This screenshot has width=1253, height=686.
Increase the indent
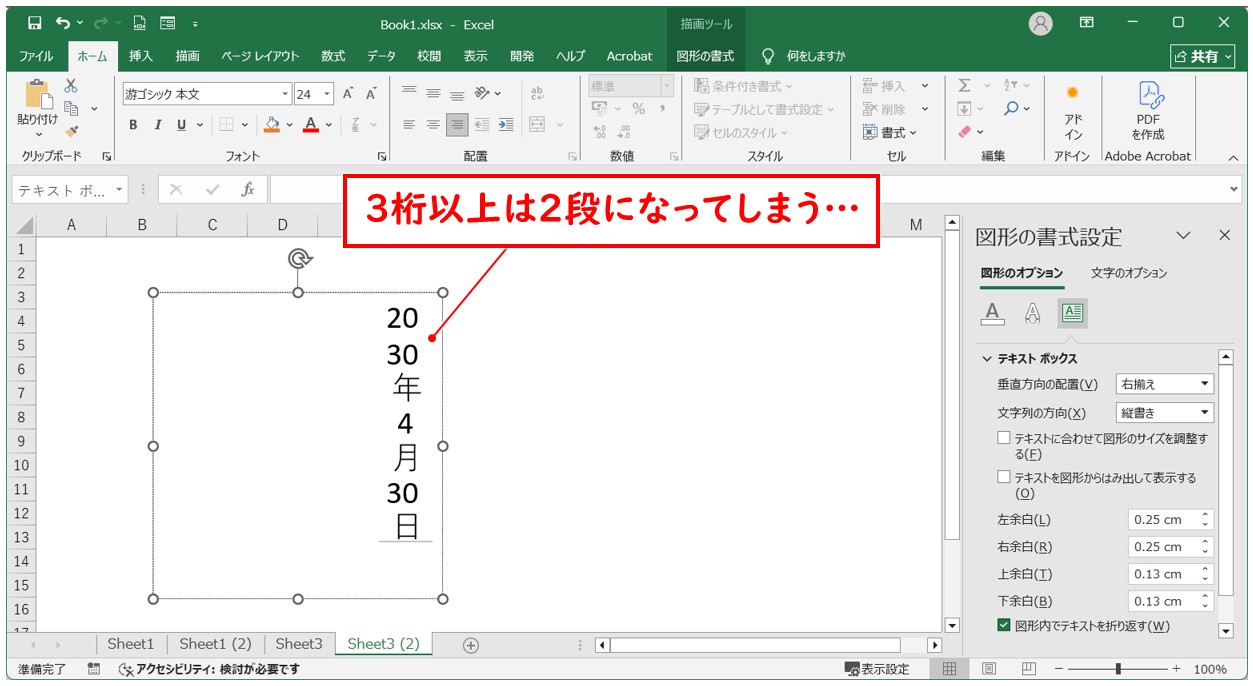coord(506,125)
